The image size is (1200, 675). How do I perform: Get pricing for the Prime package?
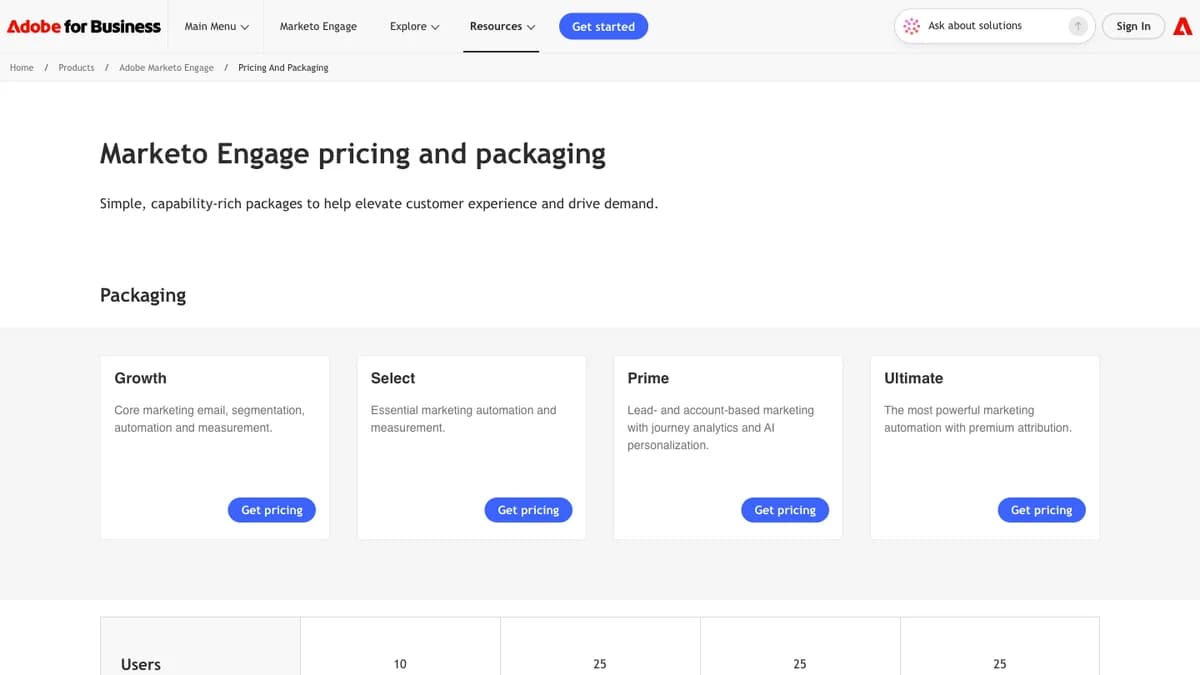click(x=785, y=510)
